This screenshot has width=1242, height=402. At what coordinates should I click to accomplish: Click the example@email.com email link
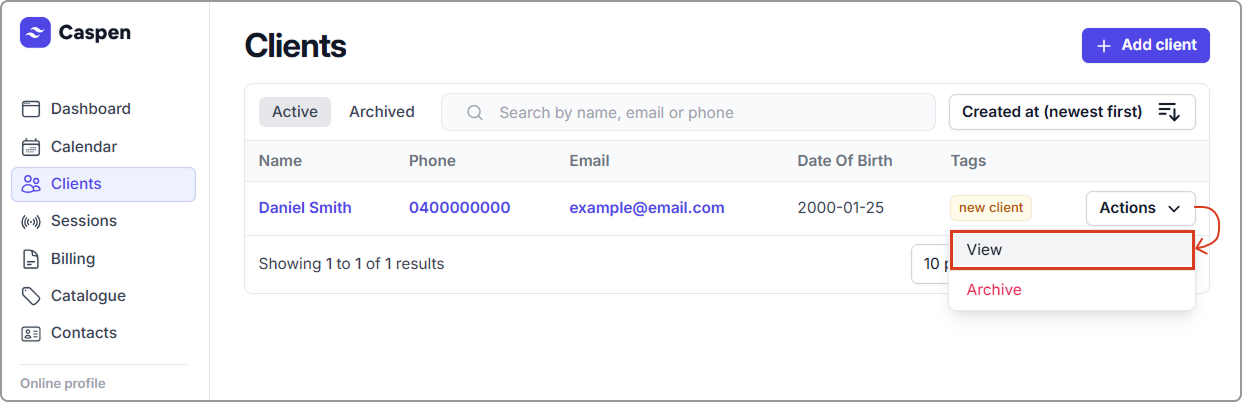click(646, 208)
